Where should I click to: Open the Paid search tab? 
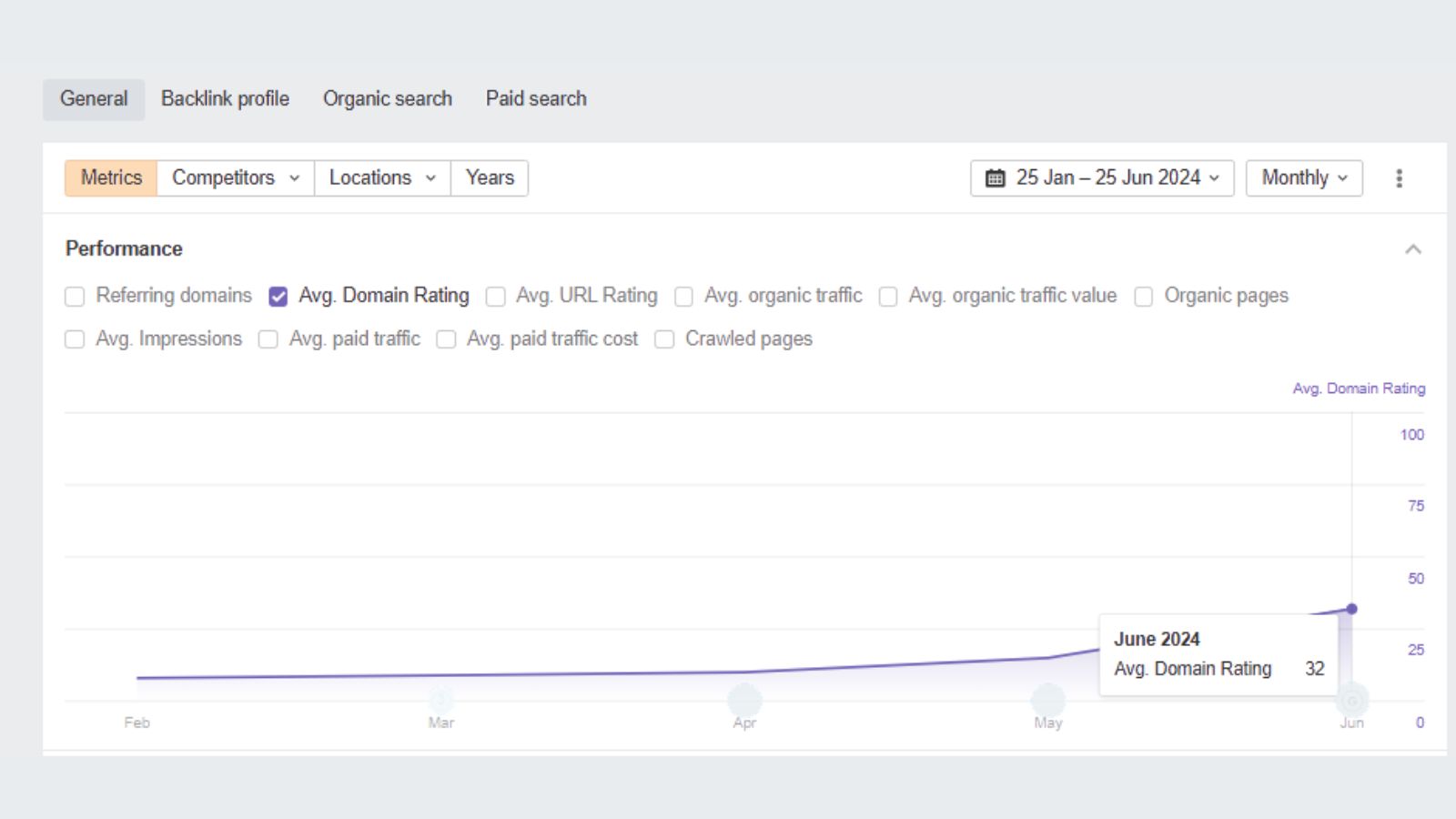coord(536,99)
